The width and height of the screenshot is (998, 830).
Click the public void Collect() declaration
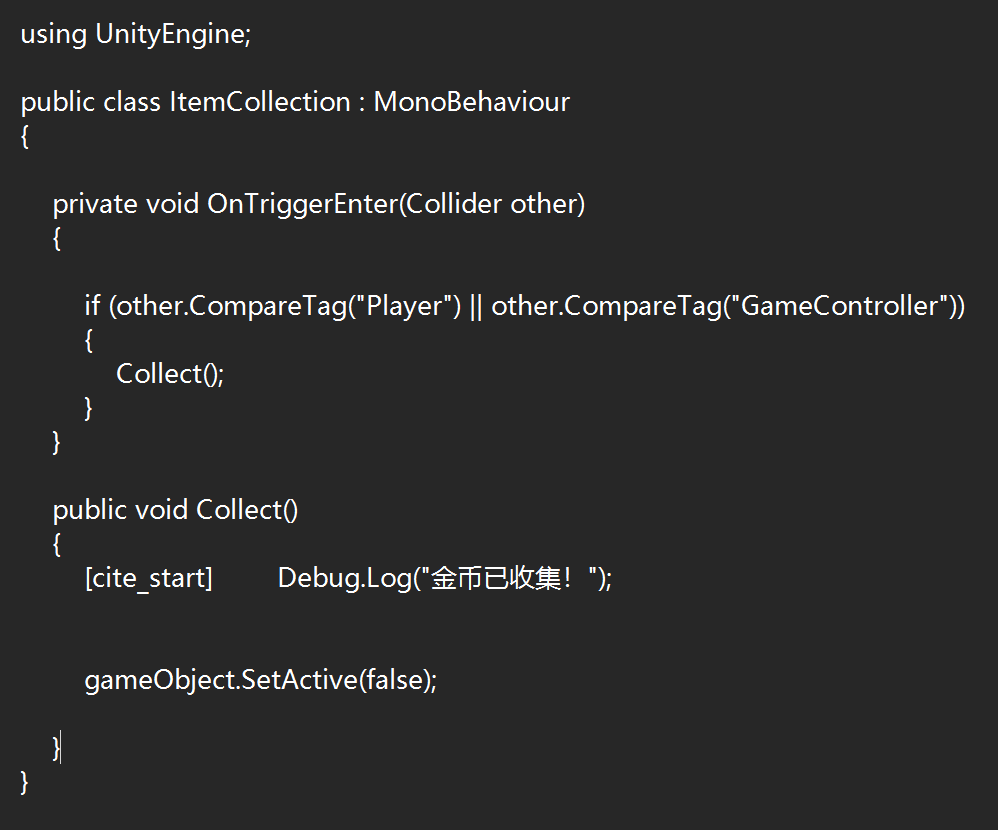[x=175, y=510]
